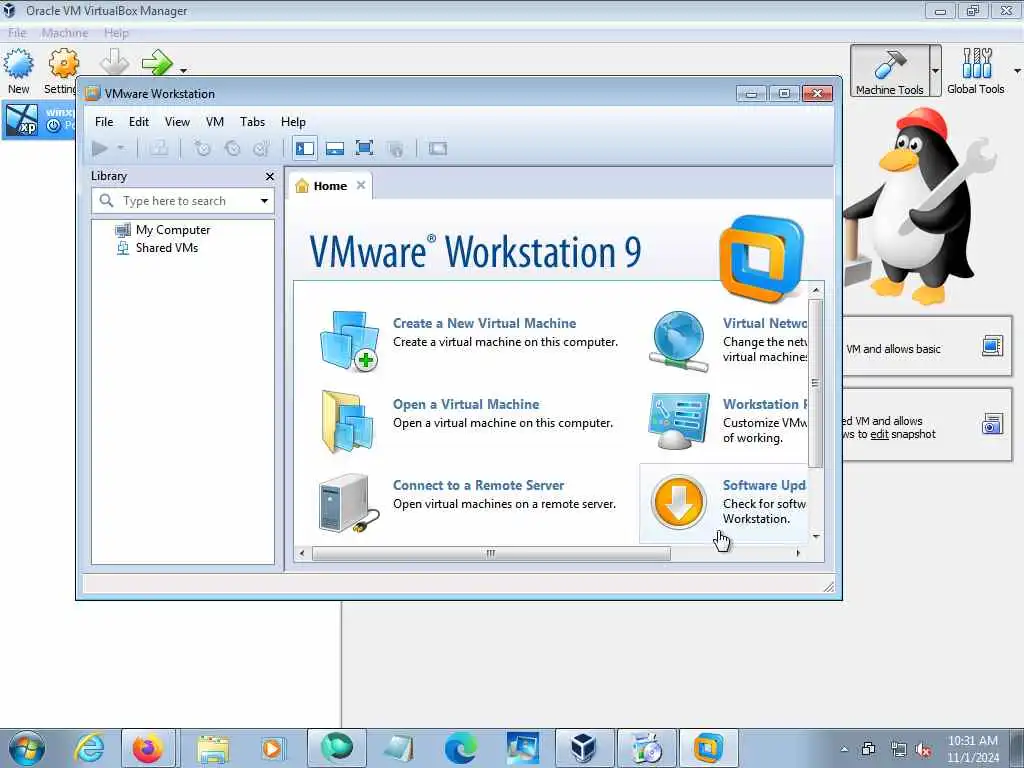Click the Create a New Virtual Machine link
The image size is (1024, 768).
click(485, 323)
